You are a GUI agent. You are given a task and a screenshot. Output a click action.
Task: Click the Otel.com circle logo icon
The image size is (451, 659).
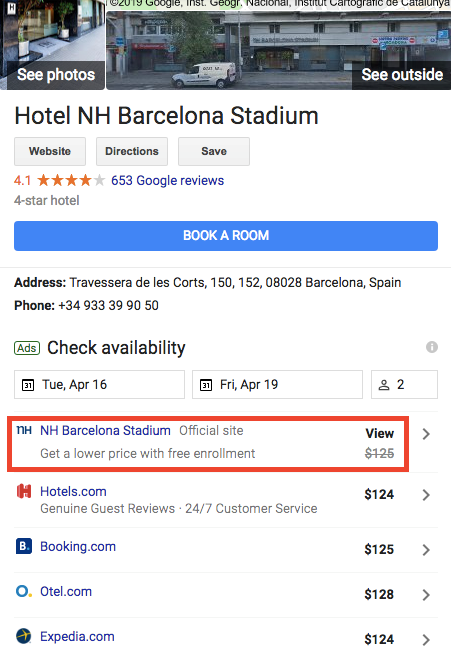(x=24, y=591)
